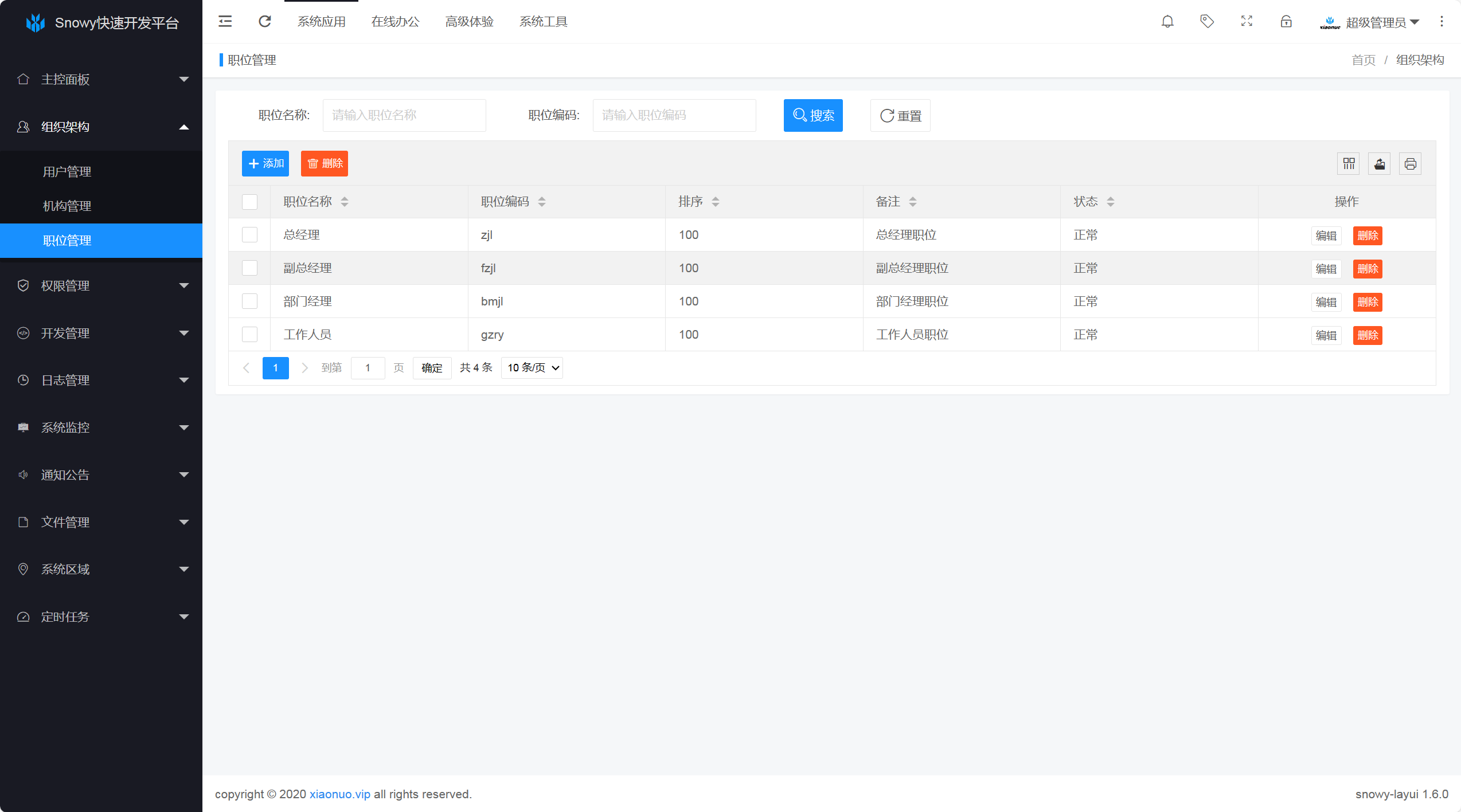The image size is (1461, 812).
Task: Open the column filter grid icon
Action: click(1349, 164)
